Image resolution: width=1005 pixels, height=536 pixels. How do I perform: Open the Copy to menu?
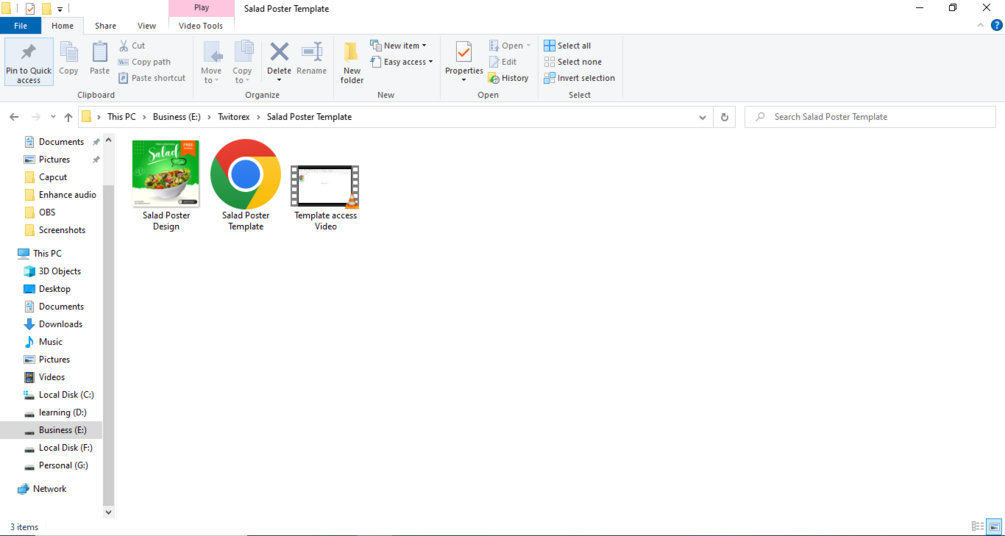(242, 62)
